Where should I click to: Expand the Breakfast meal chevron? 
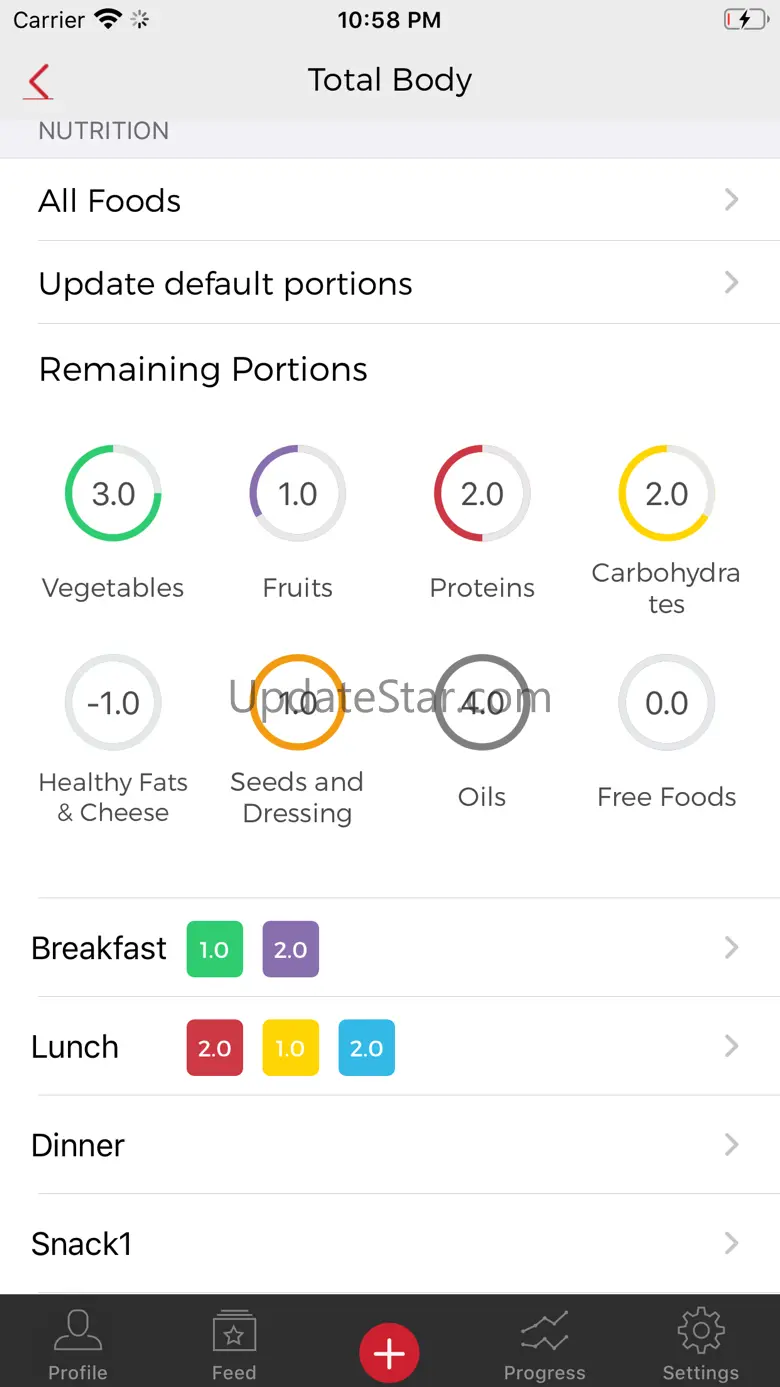(731, 948)
